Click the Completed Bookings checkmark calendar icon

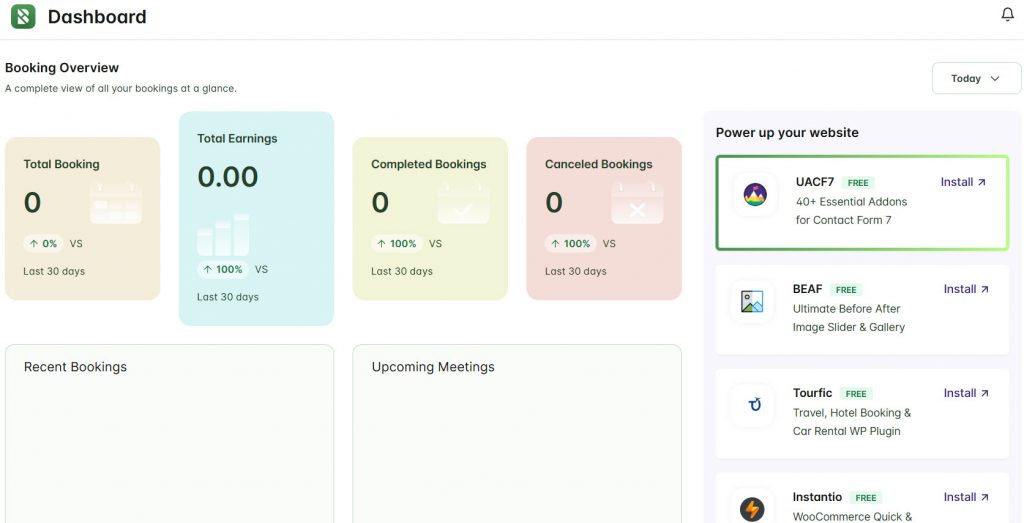point(464,203)
